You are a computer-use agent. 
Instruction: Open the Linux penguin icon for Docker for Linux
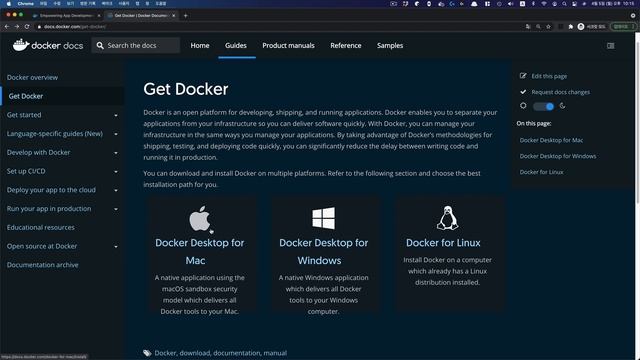point(447,218)
